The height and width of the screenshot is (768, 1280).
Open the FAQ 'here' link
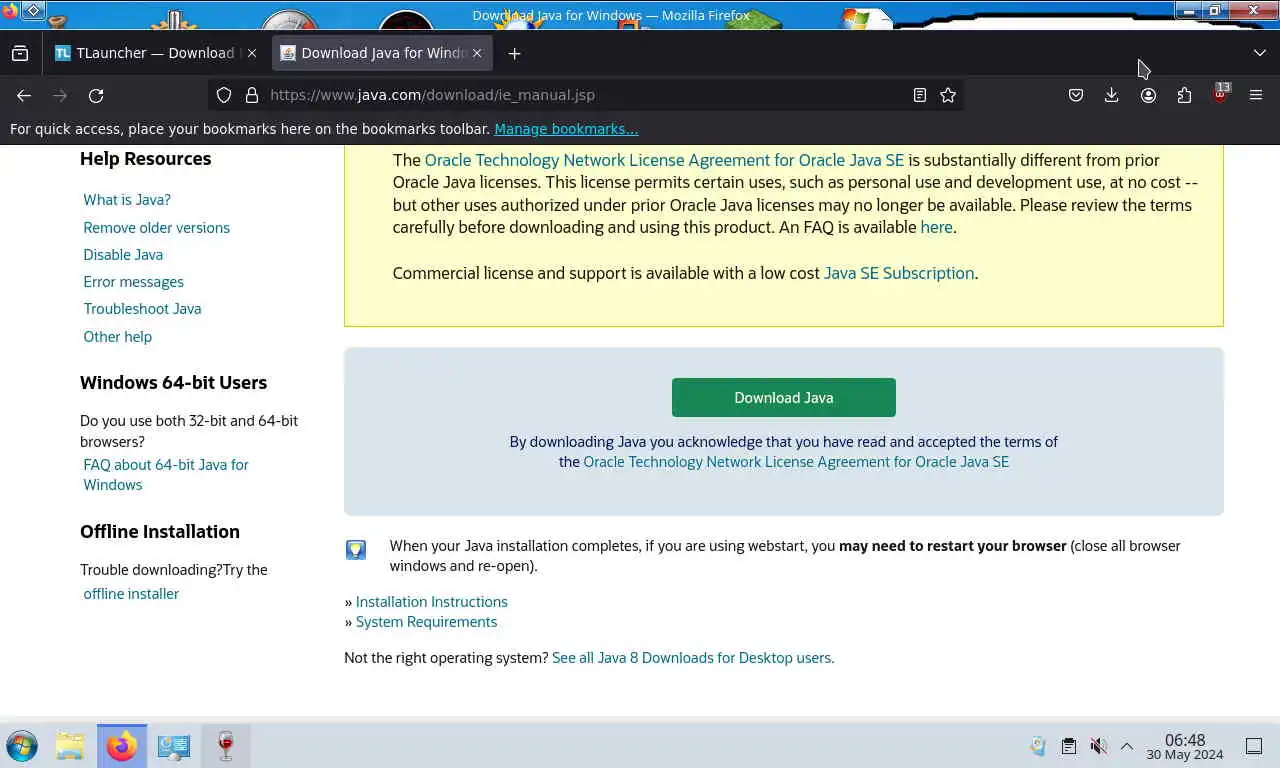(936, 227)
